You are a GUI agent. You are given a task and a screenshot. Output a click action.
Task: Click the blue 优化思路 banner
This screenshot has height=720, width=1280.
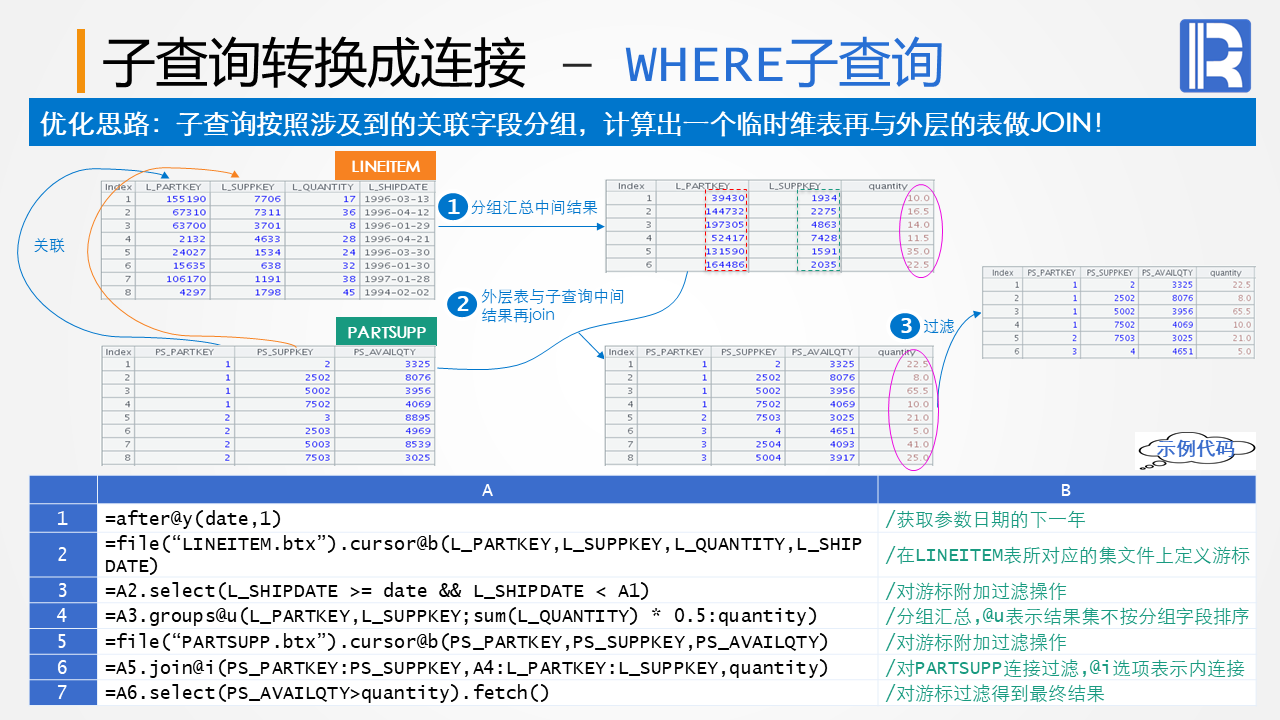point(642,123)
